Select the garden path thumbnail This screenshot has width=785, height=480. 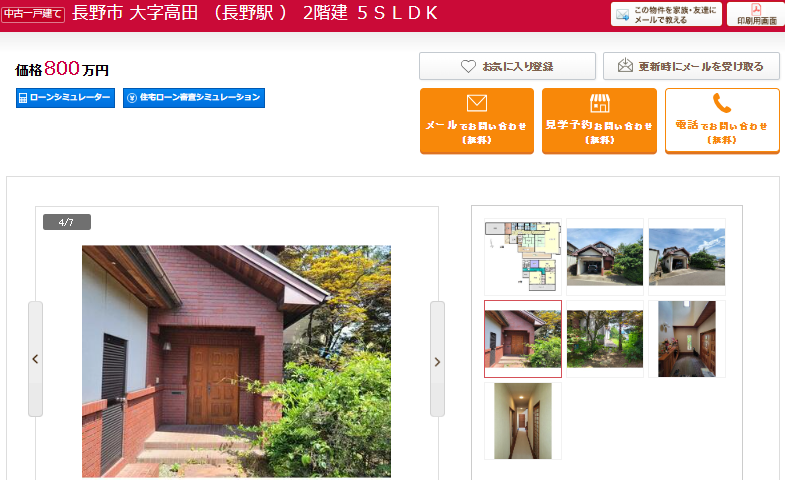[x=605, y=339]
